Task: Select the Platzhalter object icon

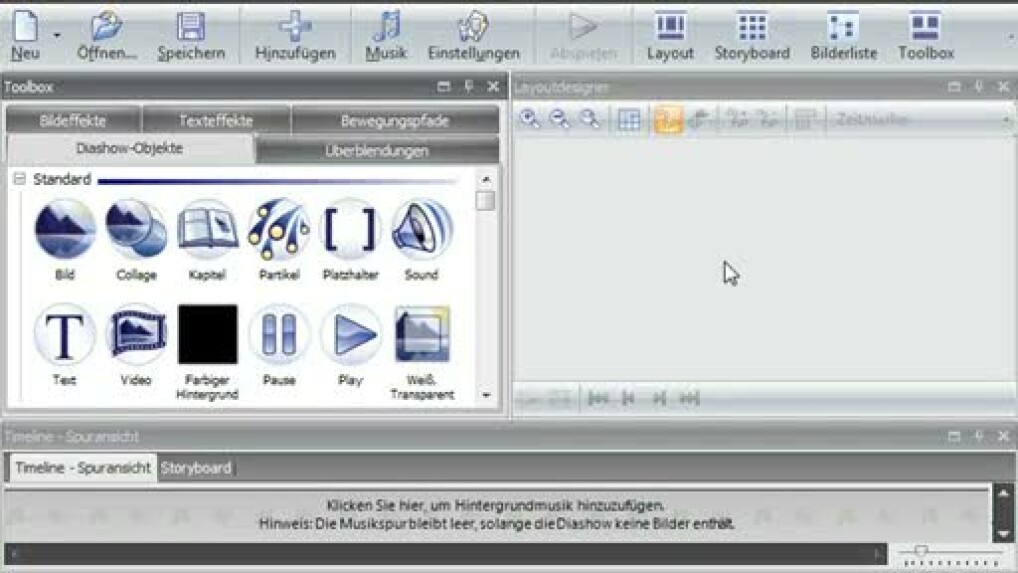Action: [350, 229]
